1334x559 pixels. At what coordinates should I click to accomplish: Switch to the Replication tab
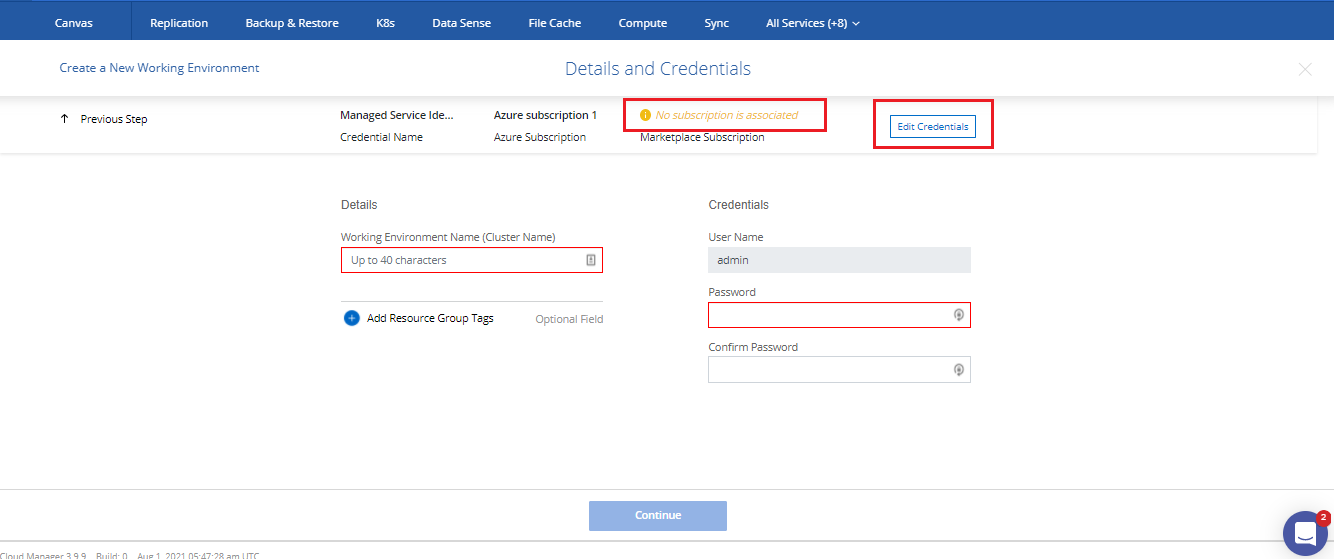179,23
